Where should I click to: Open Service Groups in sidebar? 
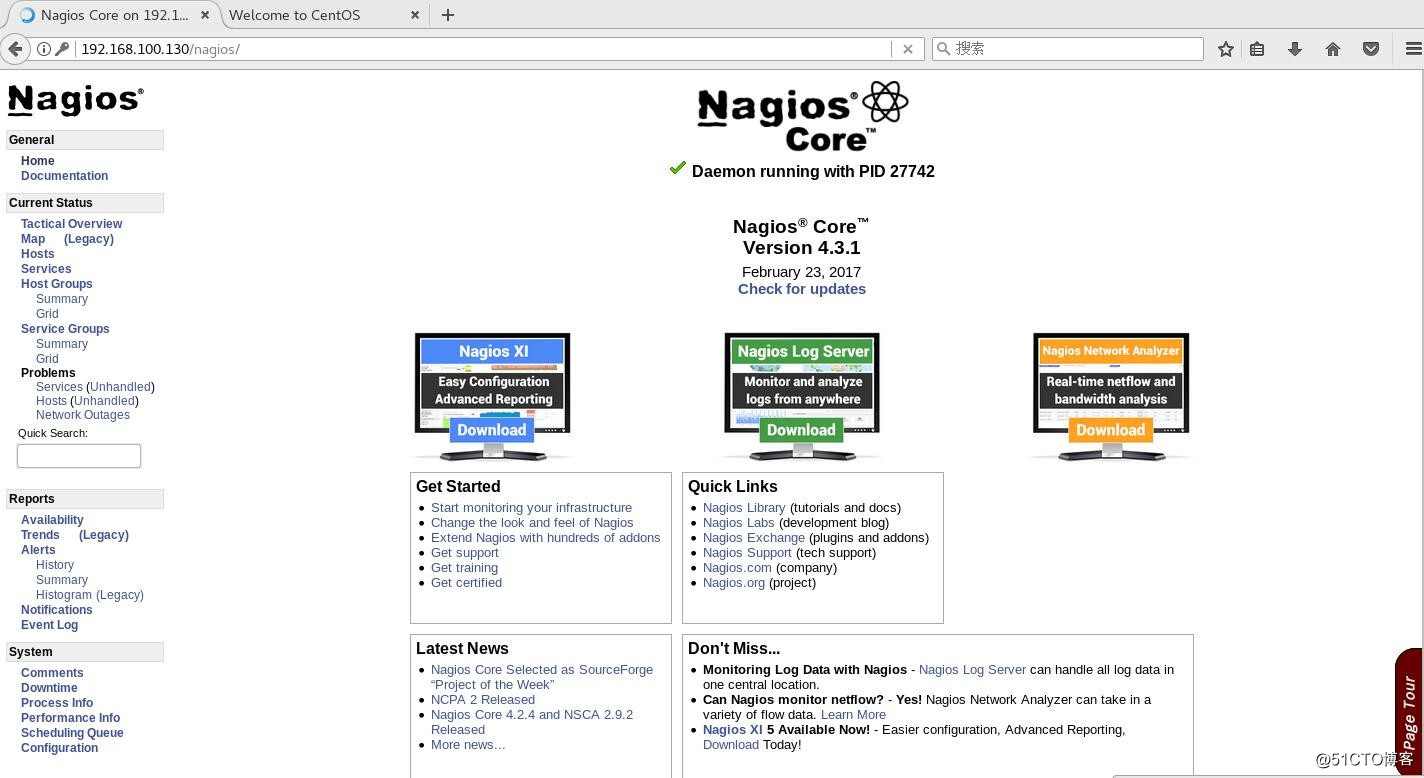[65, 329]
